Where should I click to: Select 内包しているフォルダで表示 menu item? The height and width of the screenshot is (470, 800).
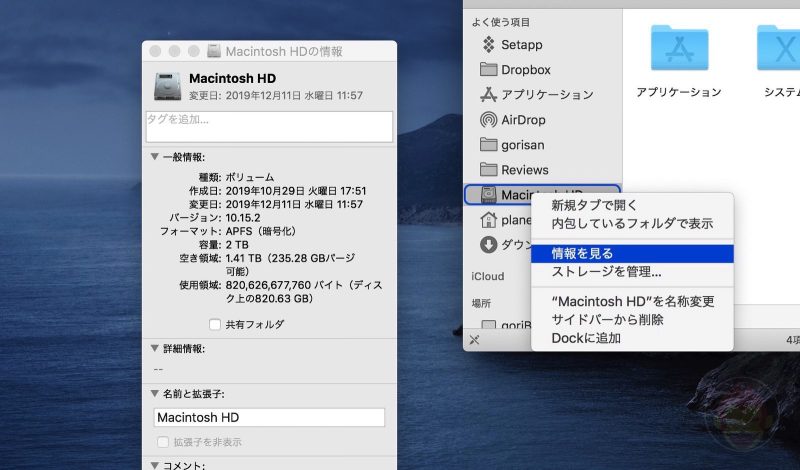pos(632,224)
